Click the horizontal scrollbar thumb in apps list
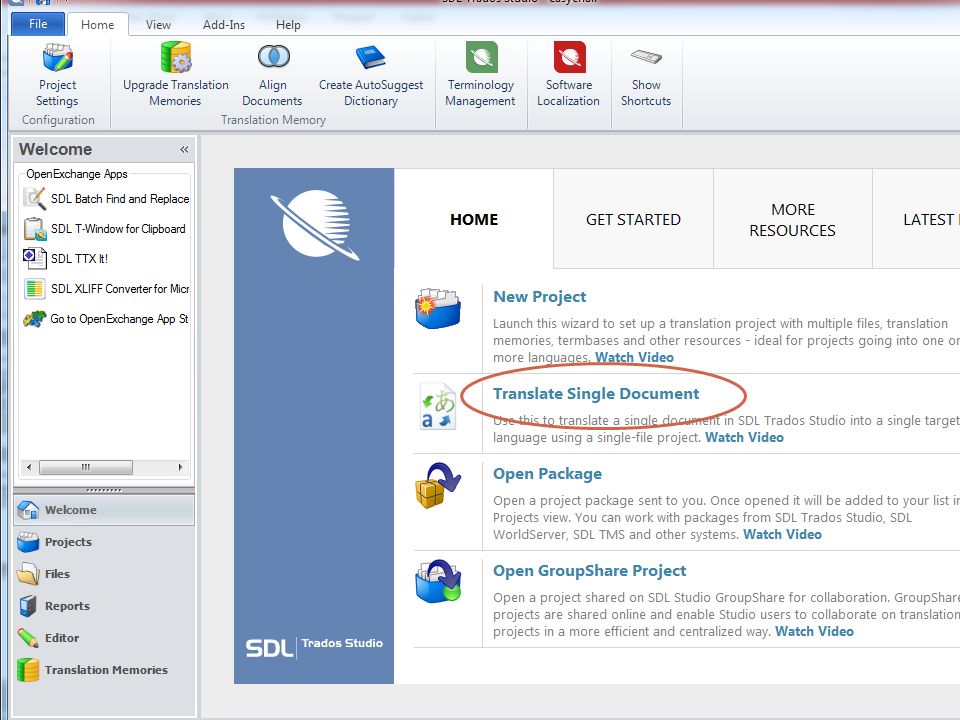The image size is (960, 720). coord(86,467)
